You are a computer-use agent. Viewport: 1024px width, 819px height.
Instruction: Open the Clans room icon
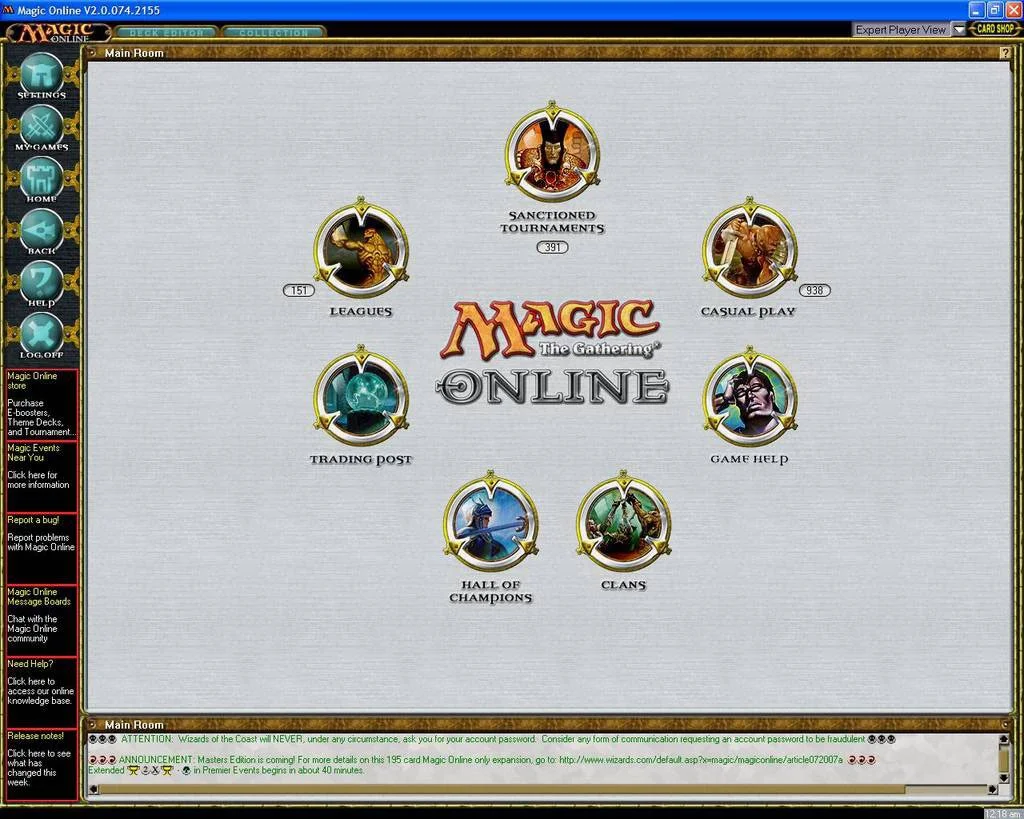tap(623, 523)
